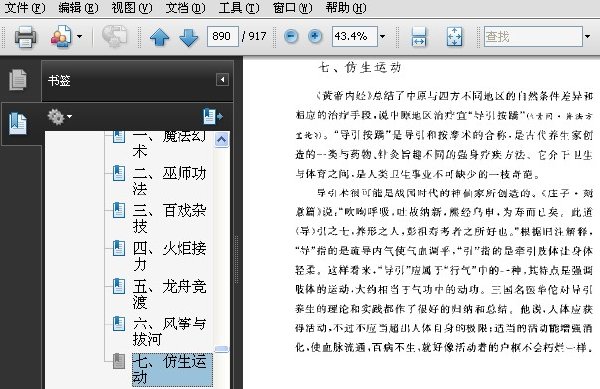Screen dimensions: 600x389
Task: Open the 窗口(W) menu
Action: point(293,8)
